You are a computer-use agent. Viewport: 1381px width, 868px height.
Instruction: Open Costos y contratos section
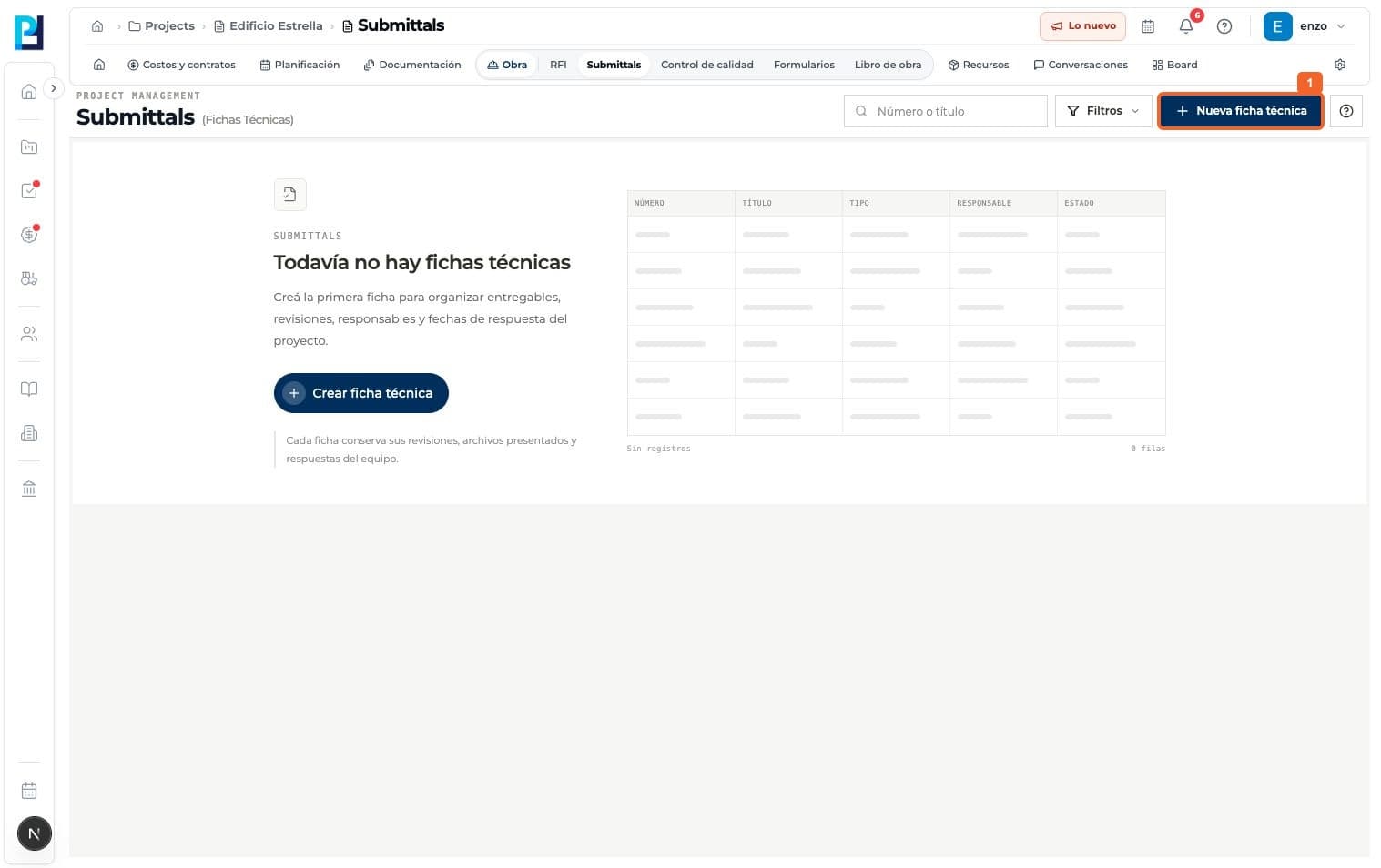(182, 65)
